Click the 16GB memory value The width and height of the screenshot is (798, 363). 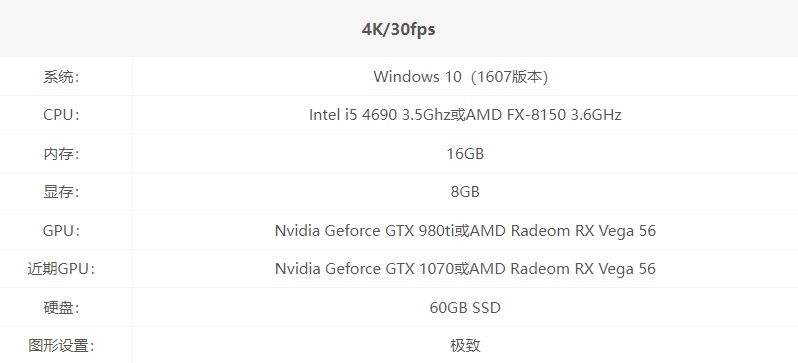[x=465, y=153]
